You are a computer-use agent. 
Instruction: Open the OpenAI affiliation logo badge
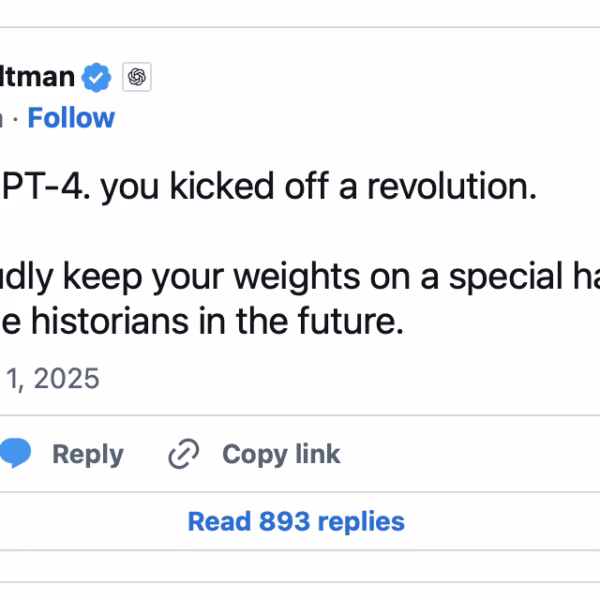[137, 77]
